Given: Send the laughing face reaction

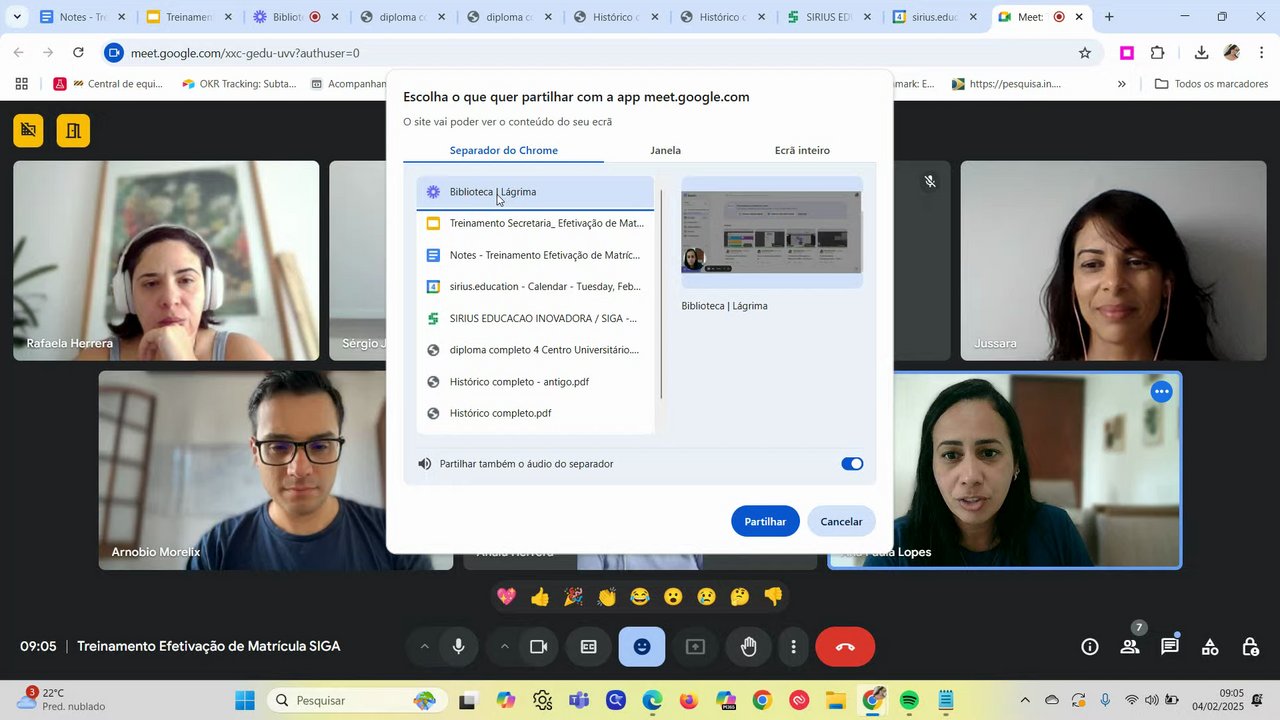Looking at the screenshot, I should coord(640,597).
